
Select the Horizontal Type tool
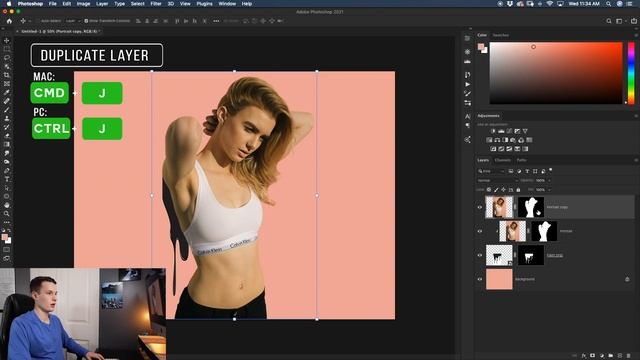7,179
